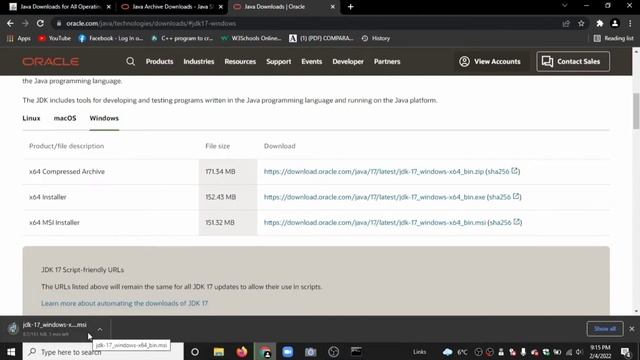The width and height of the screenshot is (640, 360).
Task: Open Apps bookmark shortcut
Action: coord(19,38)
